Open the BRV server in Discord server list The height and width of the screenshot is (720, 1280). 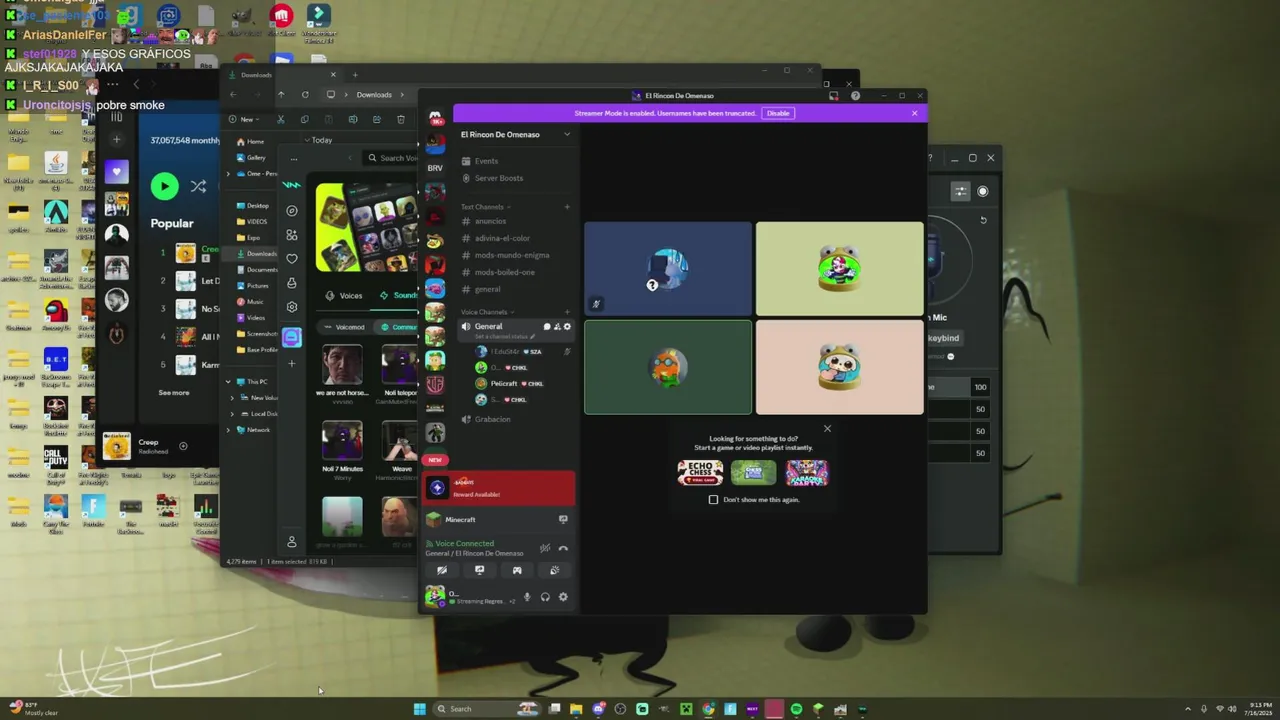coord(435,168)
